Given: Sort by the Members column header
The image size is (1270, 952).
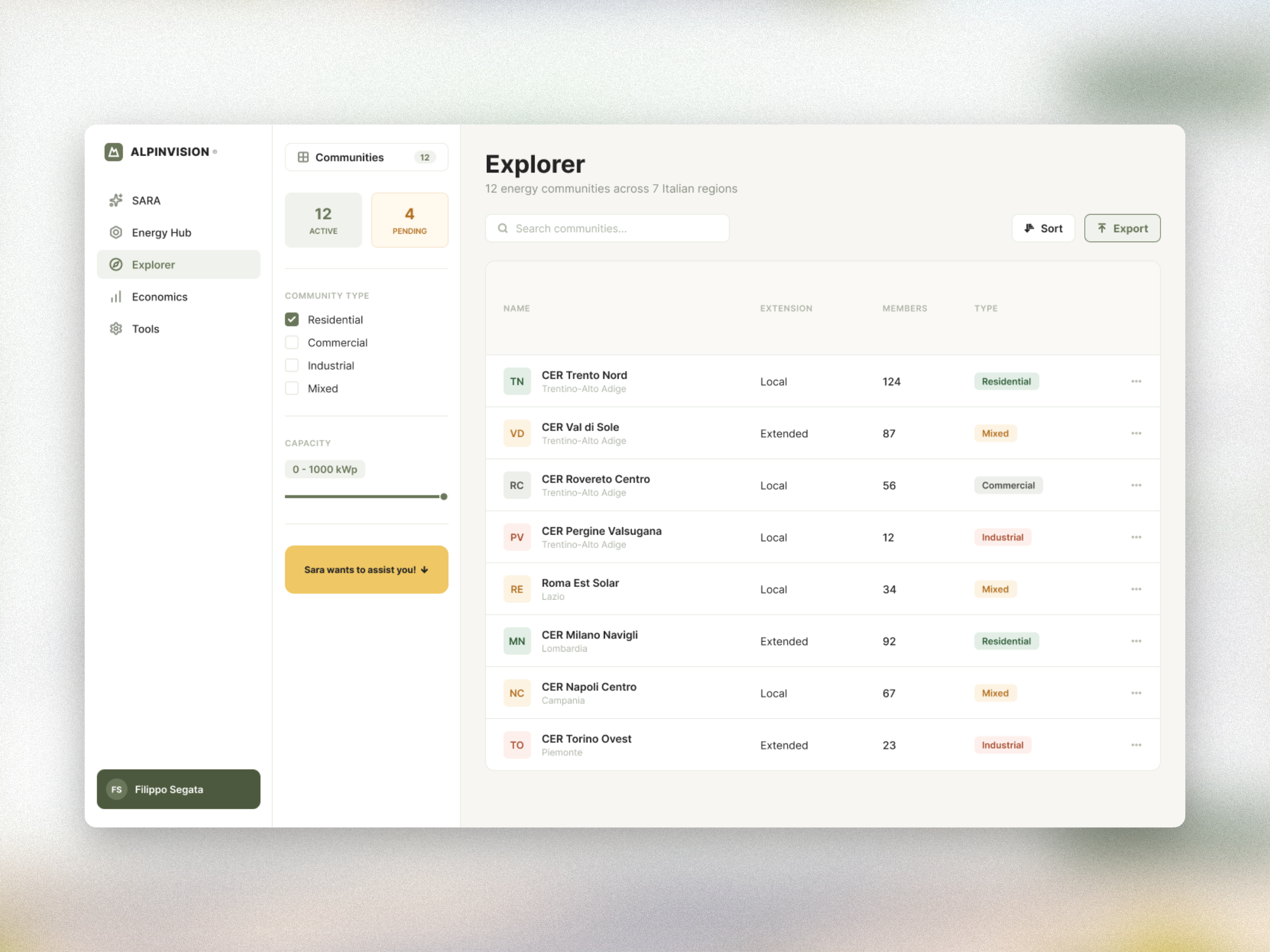Looking at the screenshot, I should [x=905, y=308].
